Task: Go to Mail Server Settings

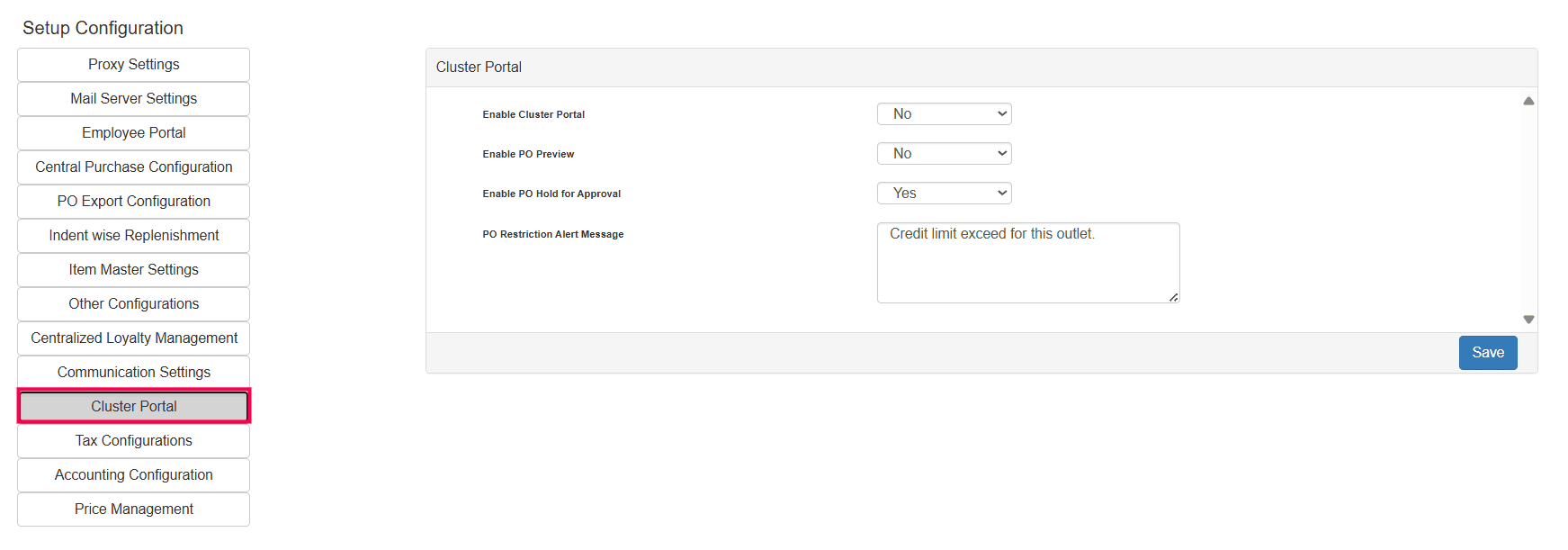Action: point(134,99)
